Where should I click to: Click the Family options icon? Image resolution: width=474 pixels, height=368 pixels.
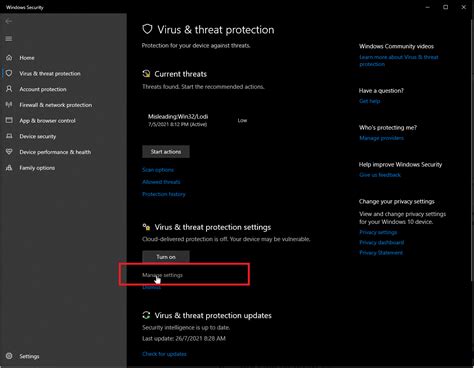click(9, 168)
